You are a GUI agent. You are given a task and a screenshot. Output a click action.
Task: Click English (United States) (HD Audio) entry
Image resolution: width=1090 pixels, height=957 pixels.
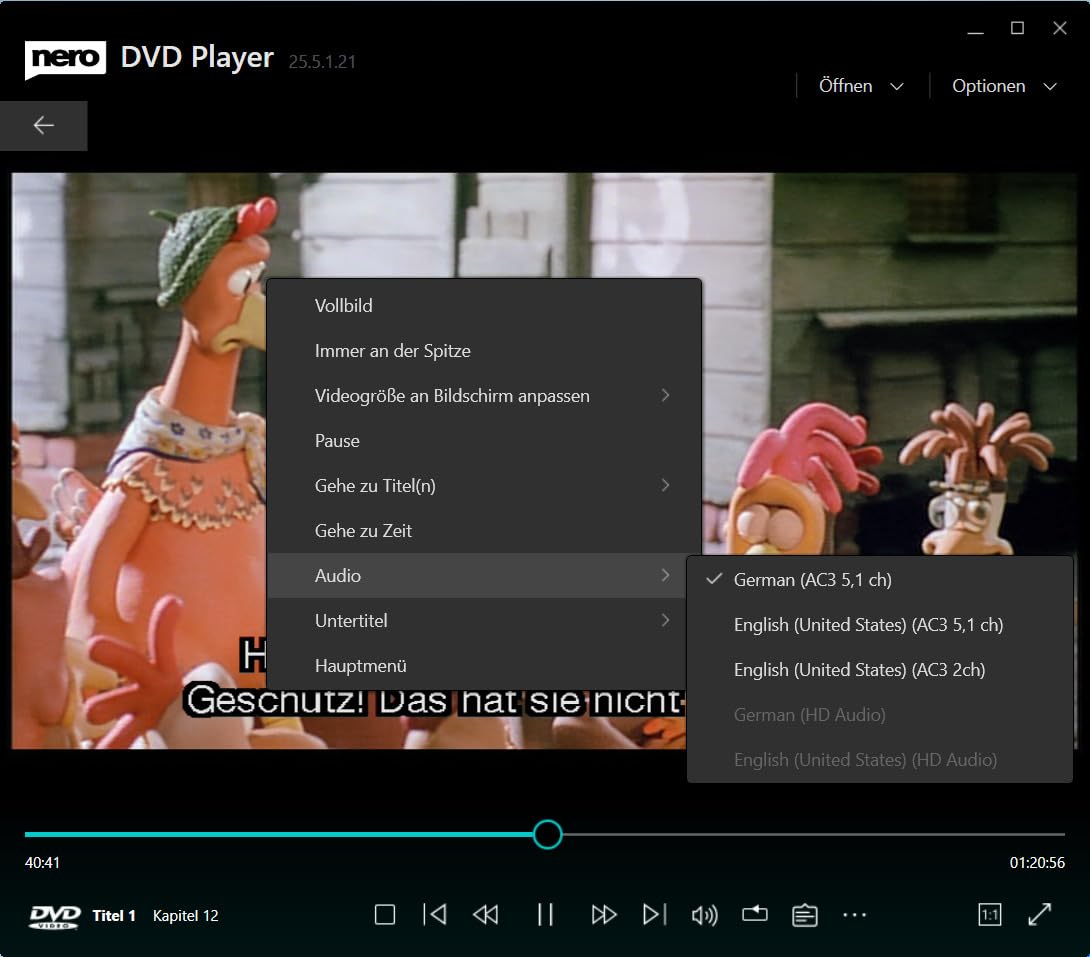[x=879, y=760]
